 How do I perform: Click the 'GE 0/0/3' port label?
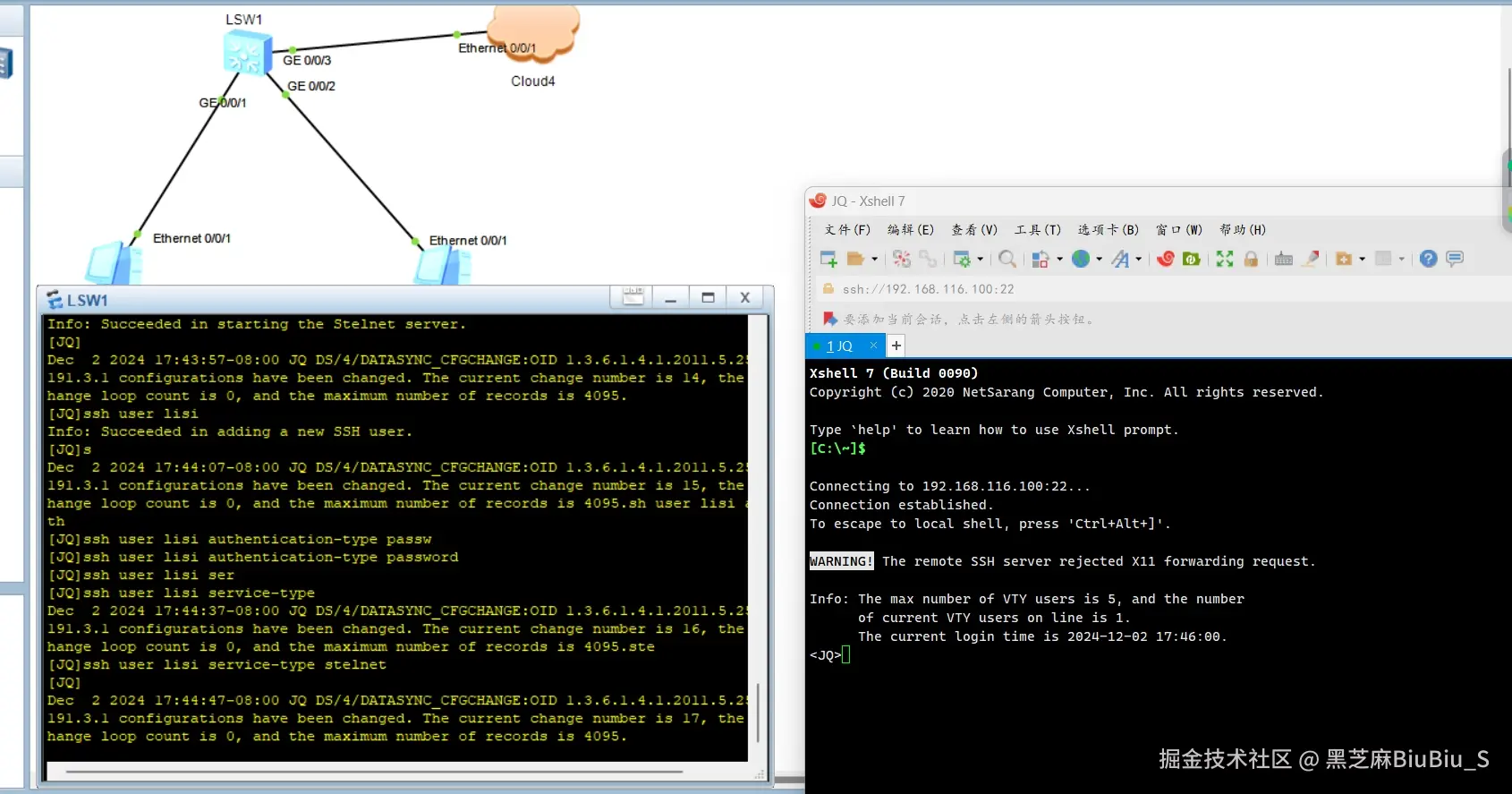point(307,60)
